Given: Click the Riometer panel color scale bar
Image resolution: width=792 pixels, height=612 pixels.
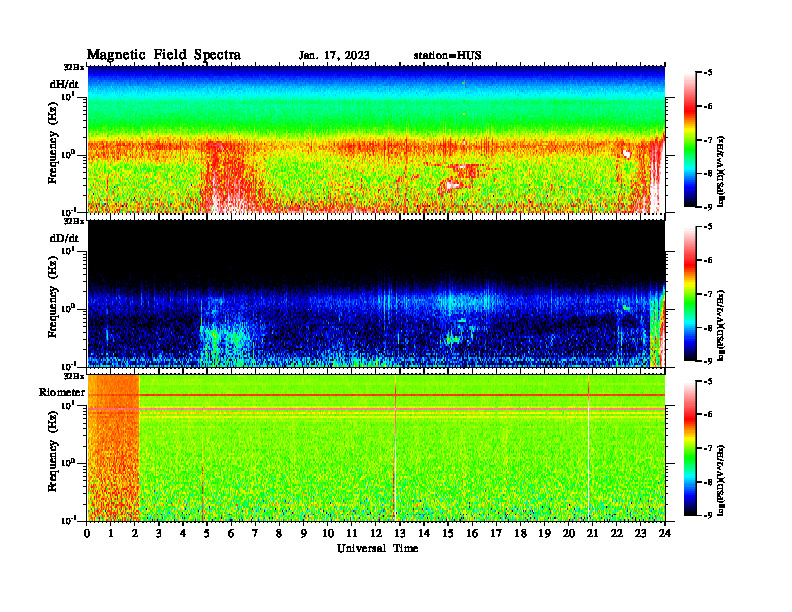Looking at the screenshot, I should point(689,448).
